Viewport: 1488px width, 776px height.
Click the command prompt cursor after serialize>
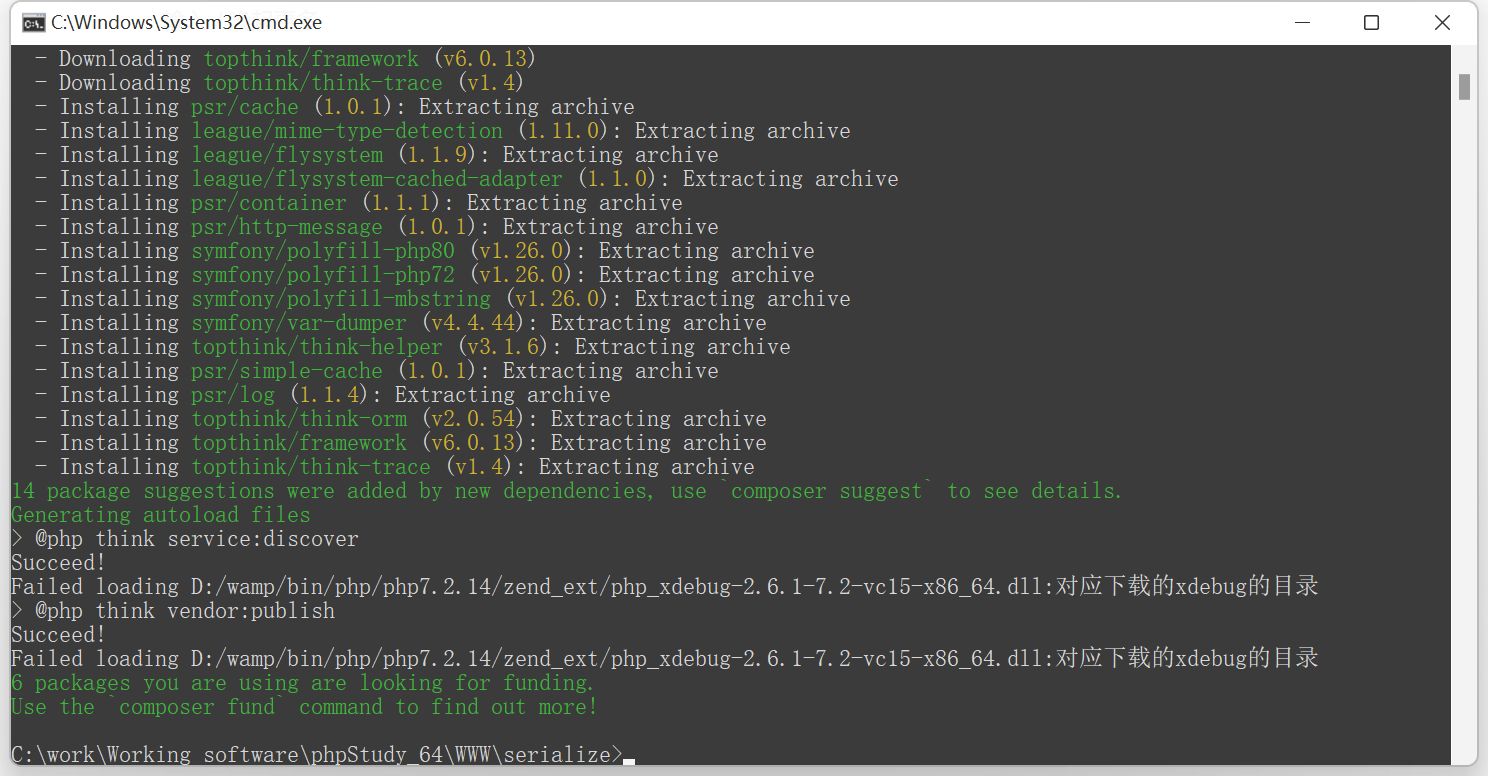[629, 762]
